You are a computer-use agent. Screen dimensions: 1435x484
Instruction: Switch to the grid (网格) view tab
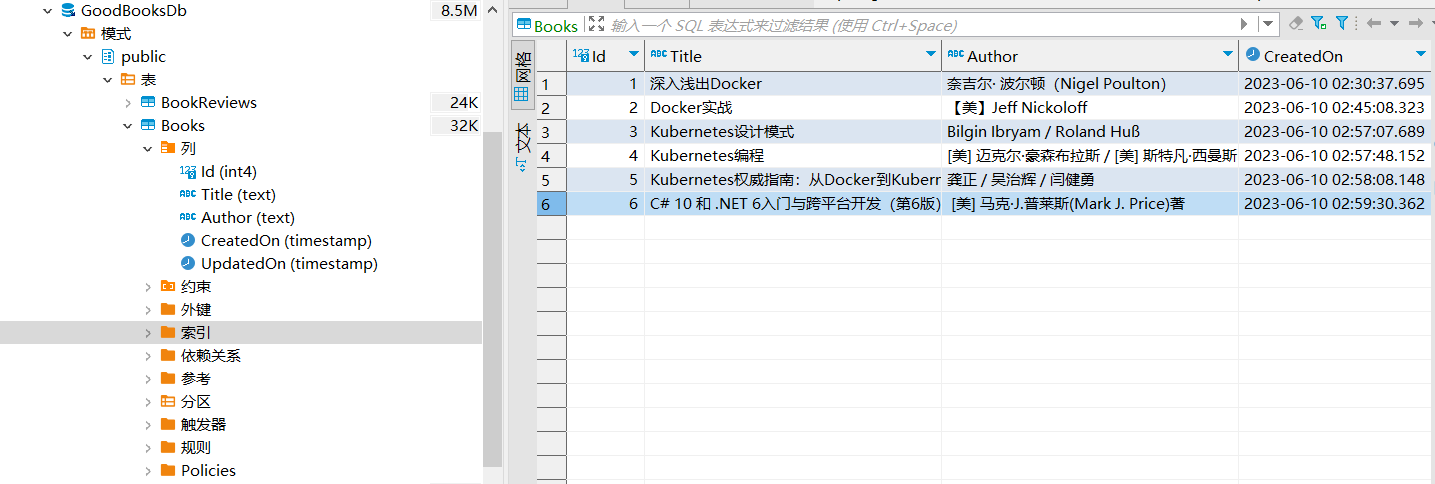[522, 74]
